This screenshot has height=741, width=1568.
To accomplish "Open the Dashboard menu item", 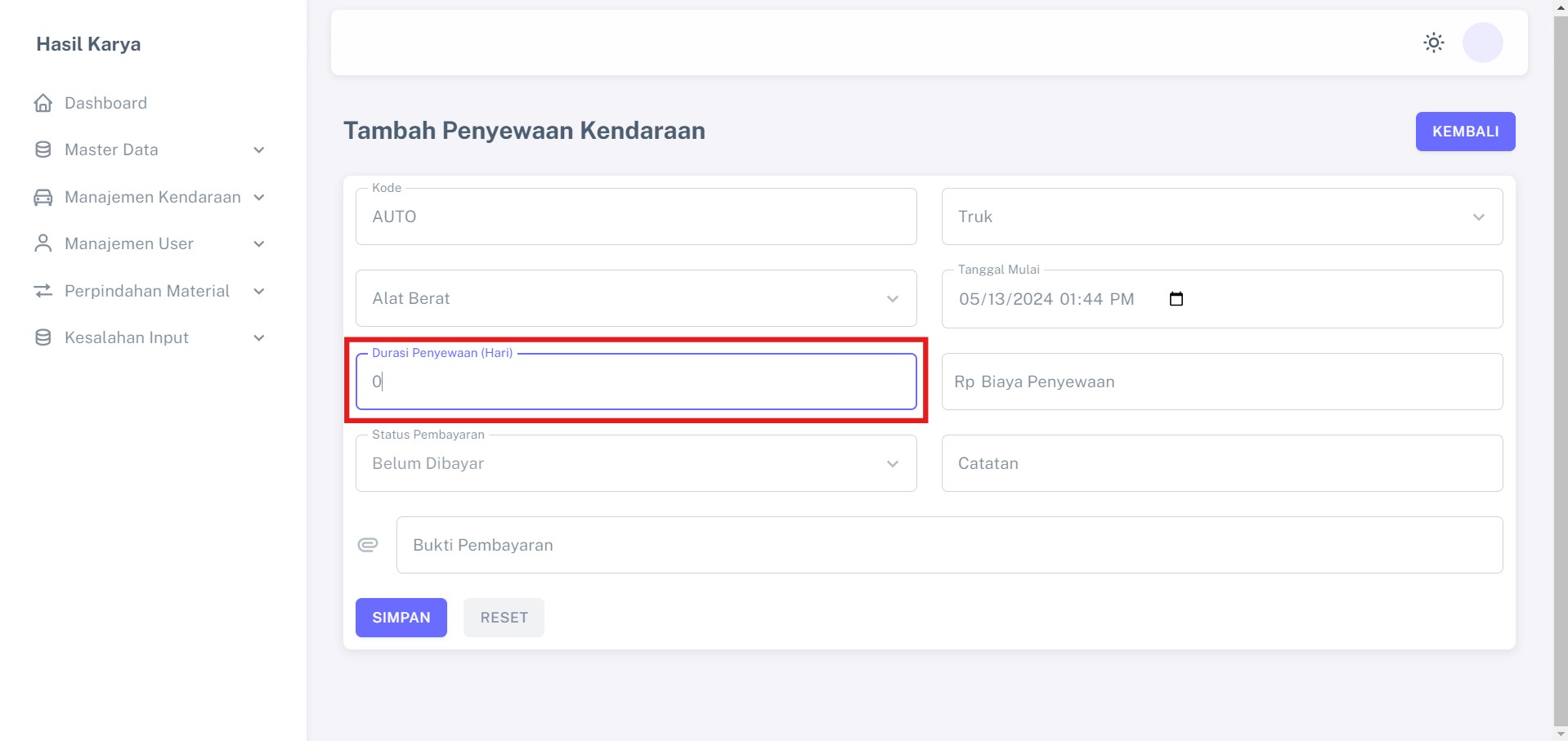I will click(105, 103).
